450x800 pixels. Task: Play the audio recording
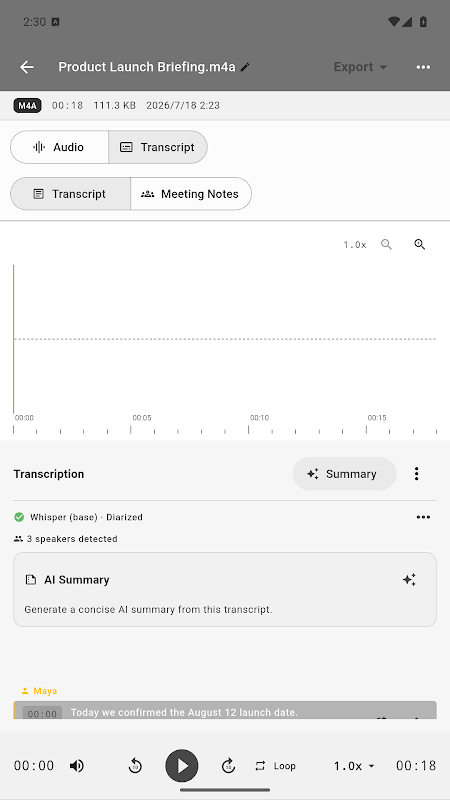point(182,766)
